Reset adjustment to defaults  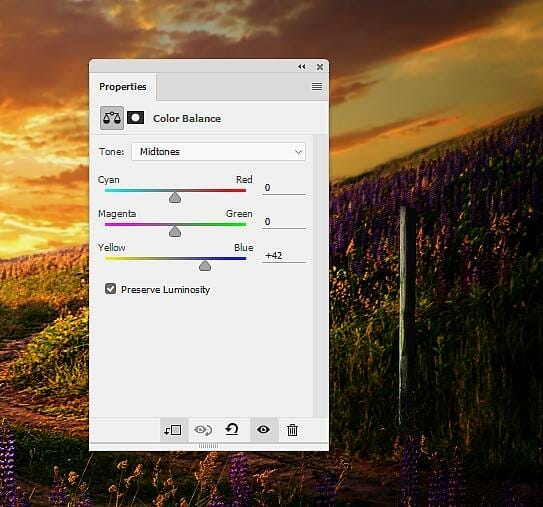[x=232, y=429]
